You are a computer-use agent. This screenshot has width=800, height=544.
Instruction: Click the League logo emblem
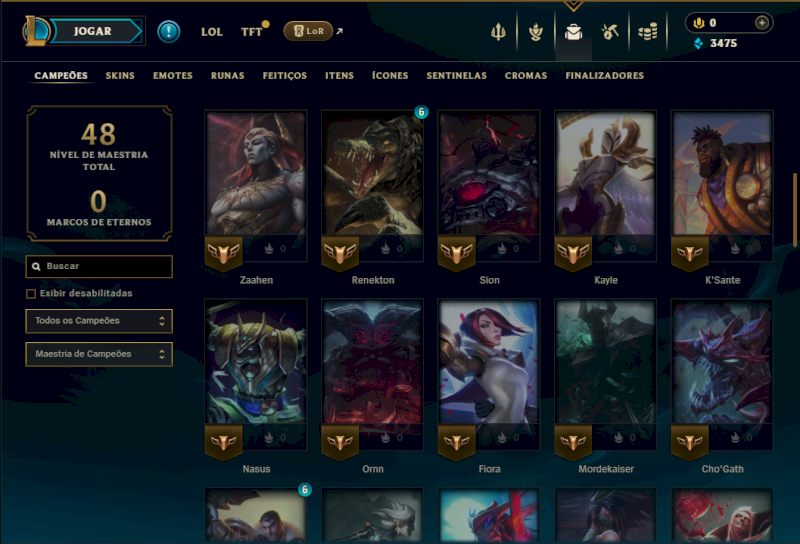click(36, 31)
